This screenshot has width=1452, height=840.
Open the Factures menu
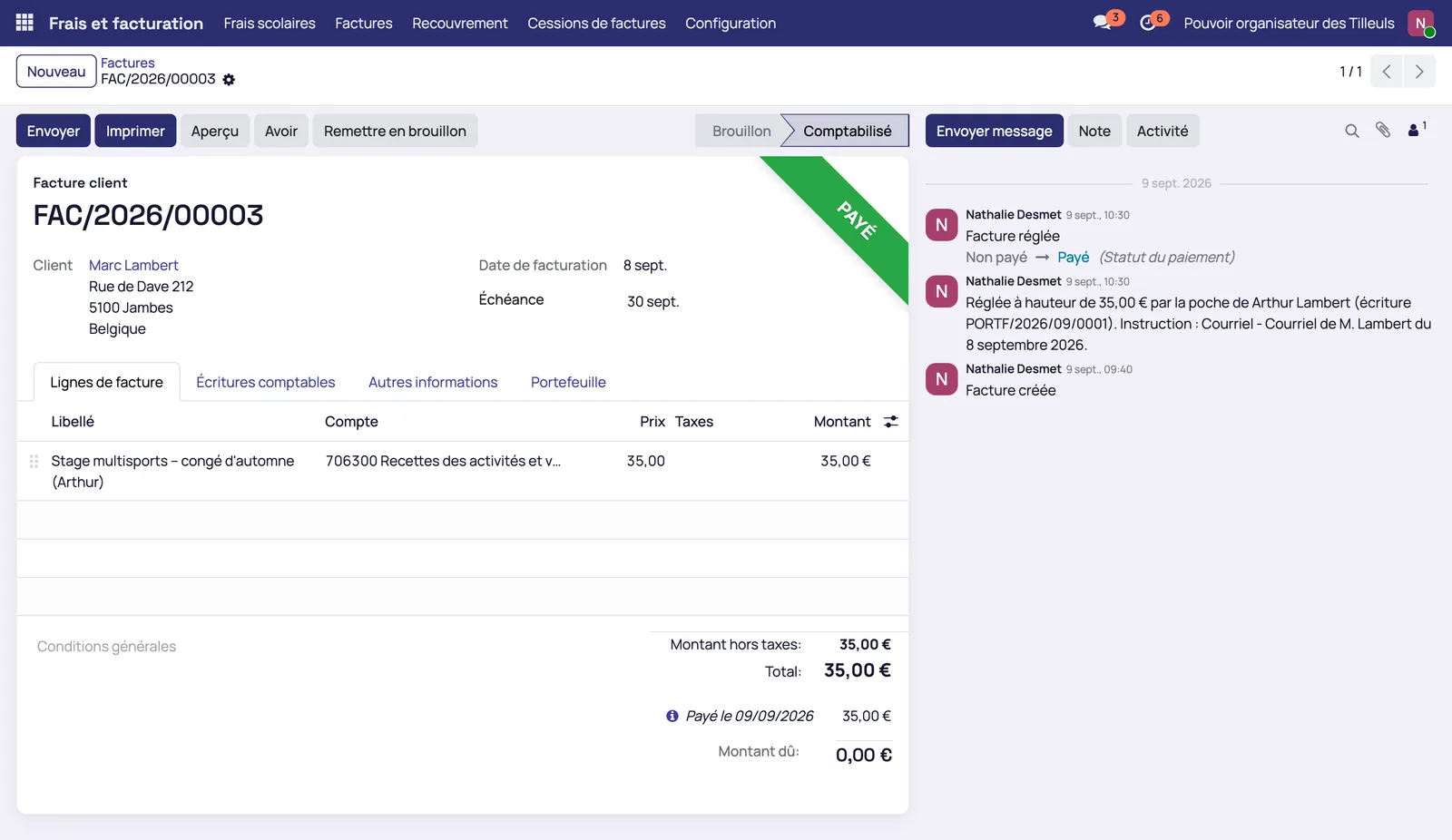point(364,23)
